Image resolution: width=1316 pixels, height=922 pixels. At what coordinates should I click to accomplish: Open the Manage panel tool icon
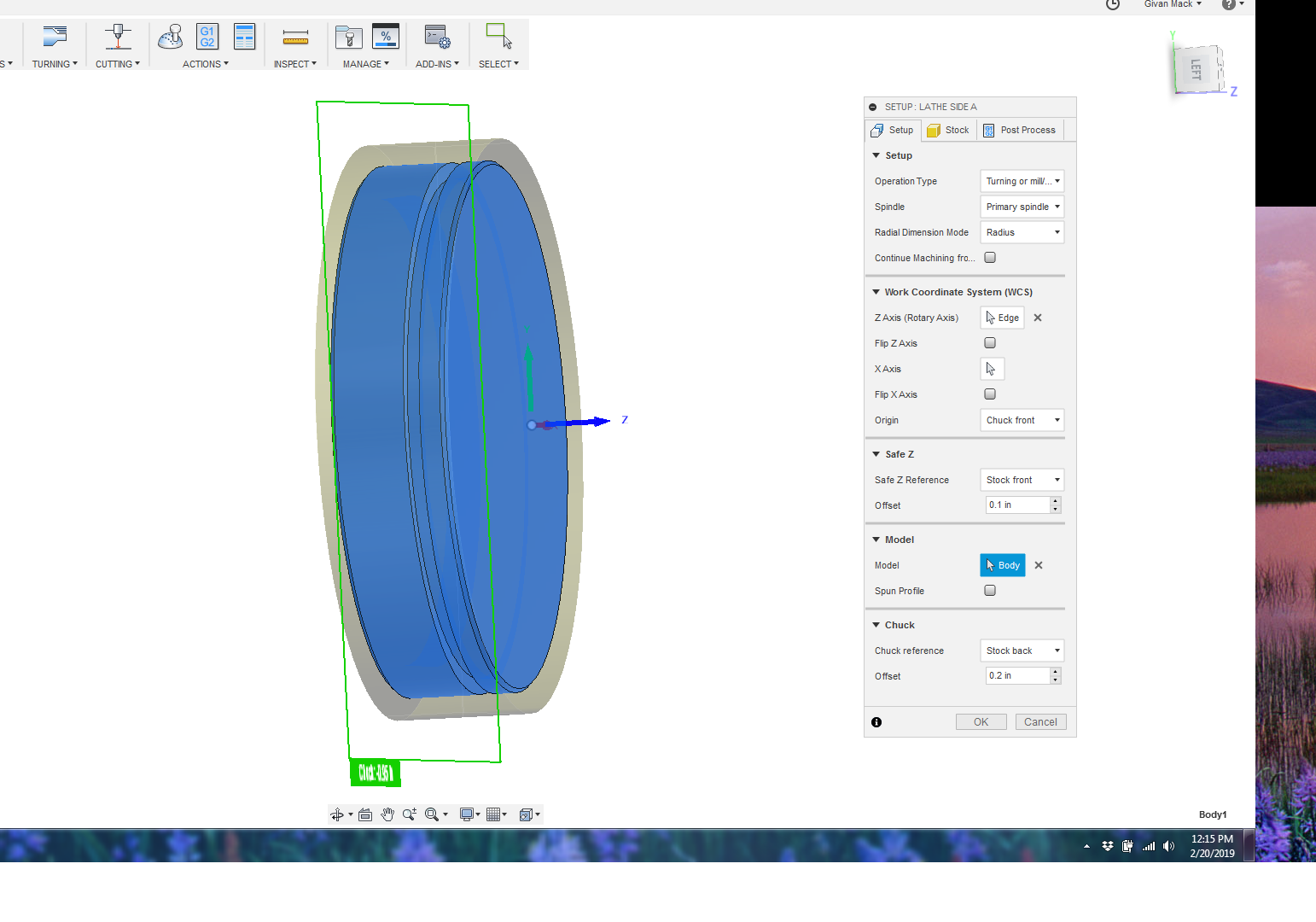pyautogui.click(x=348, y=38)
